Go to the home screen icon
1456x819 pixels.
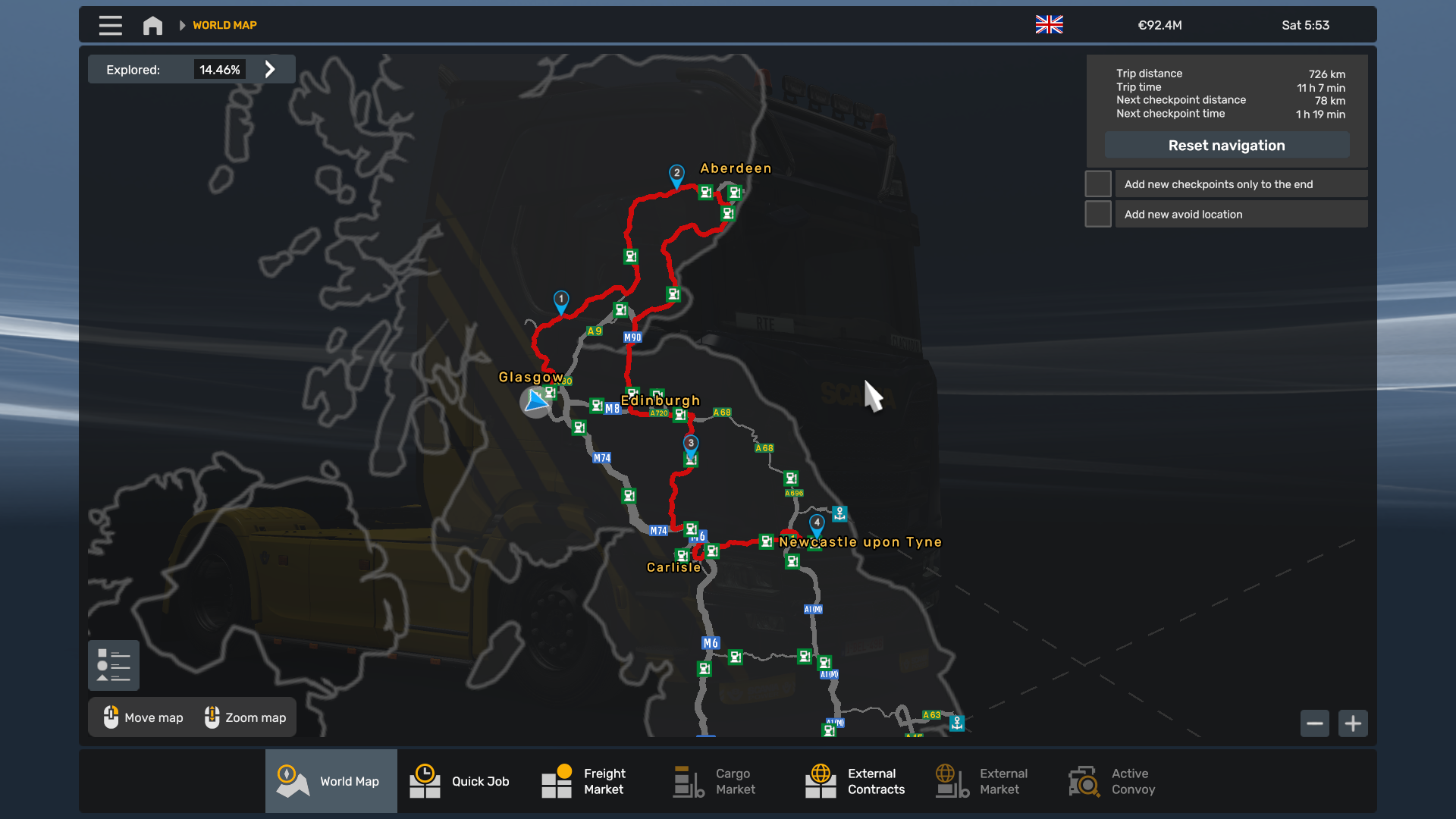(152, 25)
